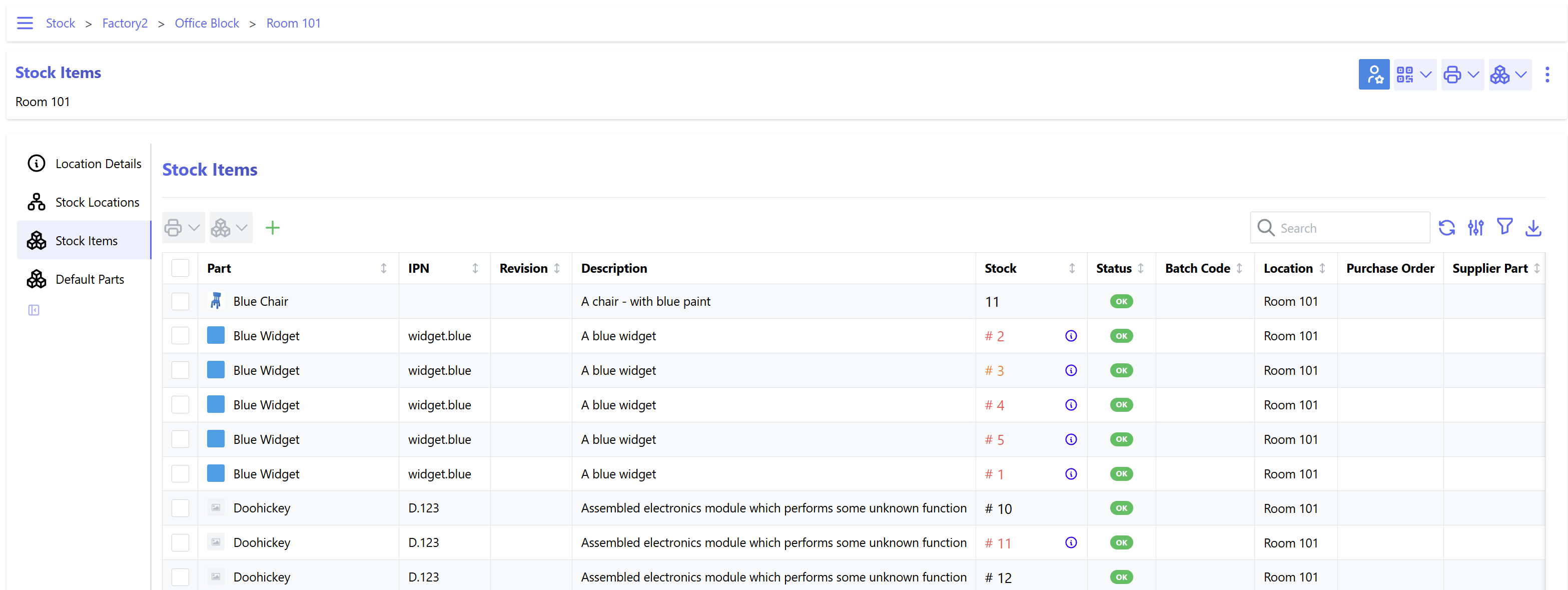
Task: Click the refresh table data icon
Action: 1446,228
